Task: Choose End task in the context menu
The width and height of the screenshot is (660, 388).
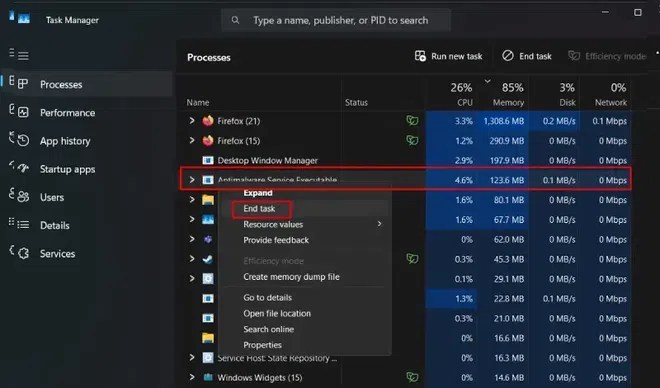Action: click(x=259, y=209)
